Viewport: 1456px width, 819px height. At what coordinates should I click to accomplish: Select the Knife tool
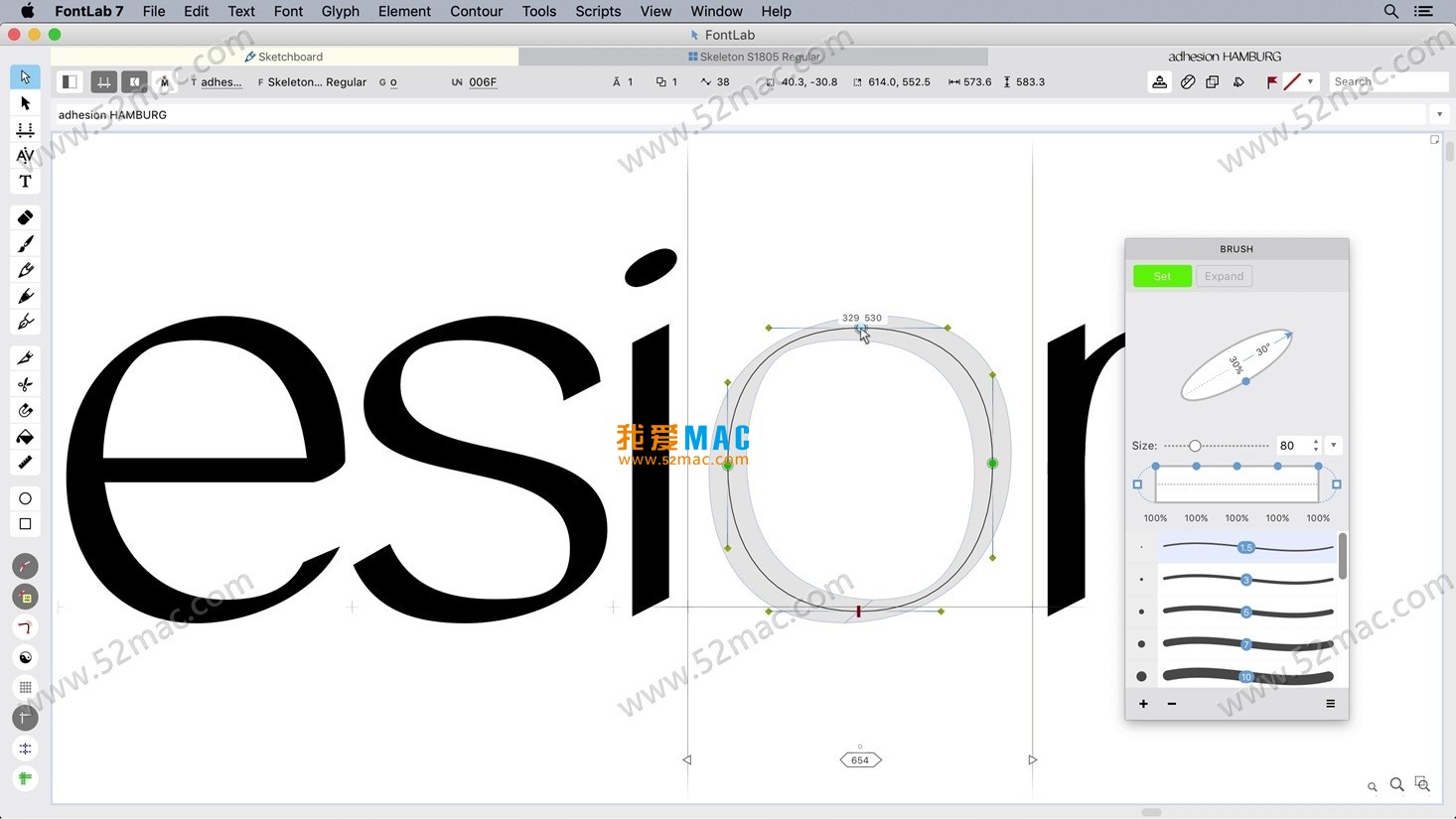[x=25, y=357]
